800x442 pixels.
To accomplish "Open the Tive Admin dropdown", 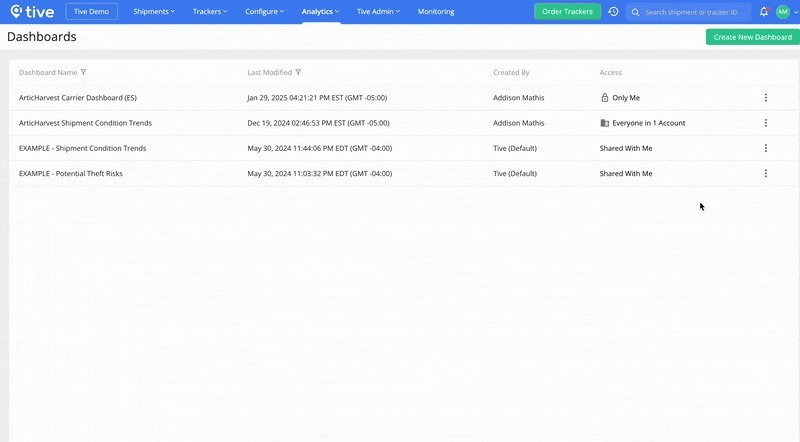I will (378, 12).
